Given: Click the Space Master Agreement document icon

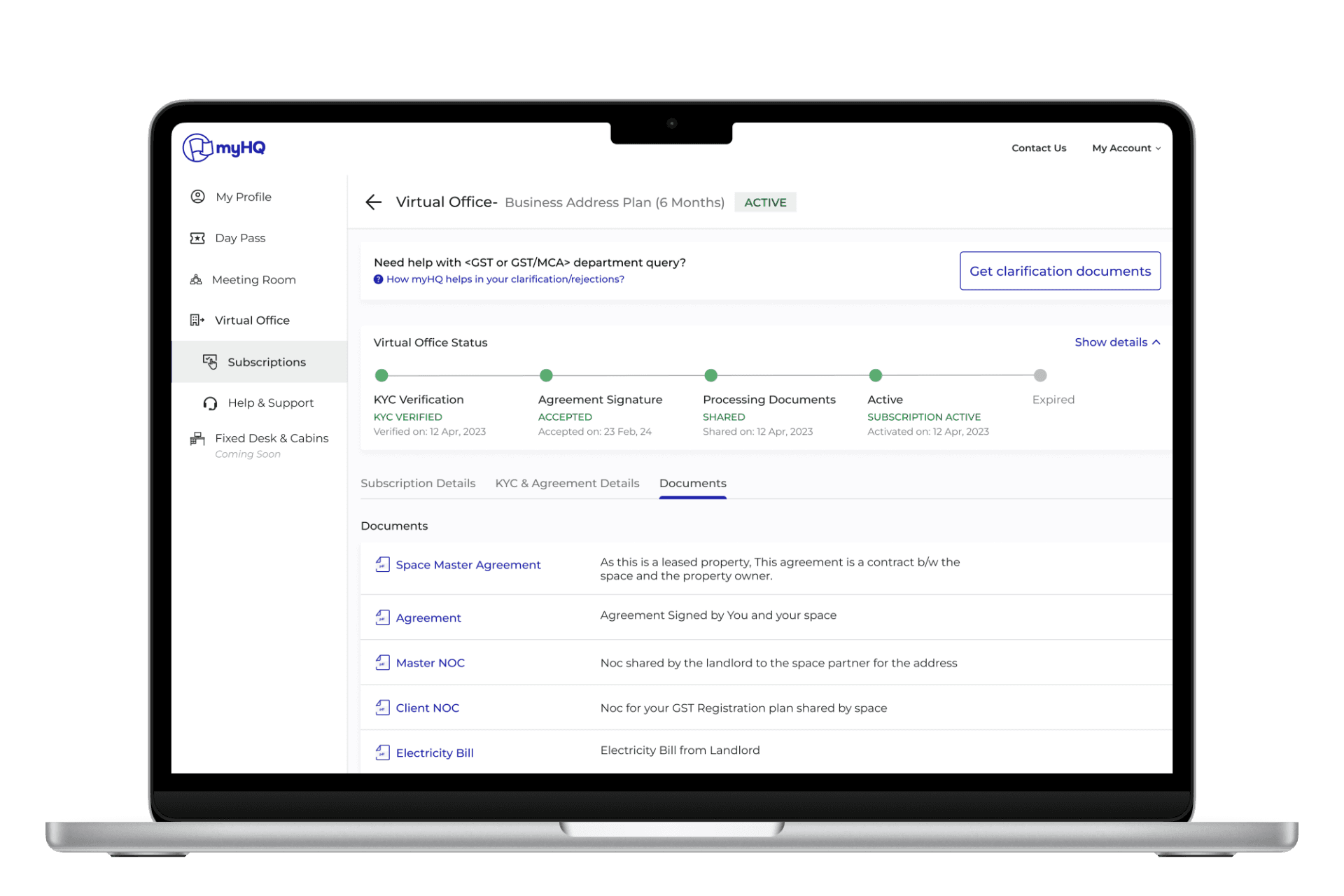Looking at the screenshot, I should click(x=382, y=564).
